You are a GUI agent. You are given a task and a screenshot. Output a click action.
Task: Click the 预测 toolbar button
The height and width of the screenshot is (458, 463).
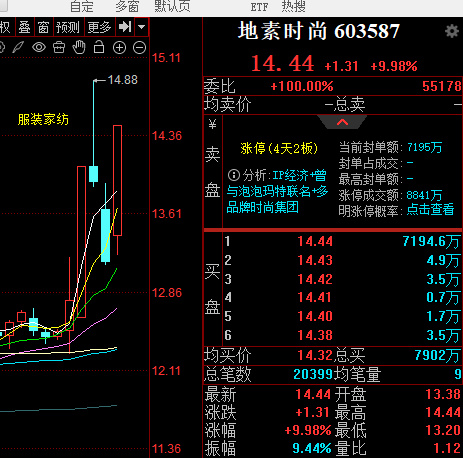68,27
